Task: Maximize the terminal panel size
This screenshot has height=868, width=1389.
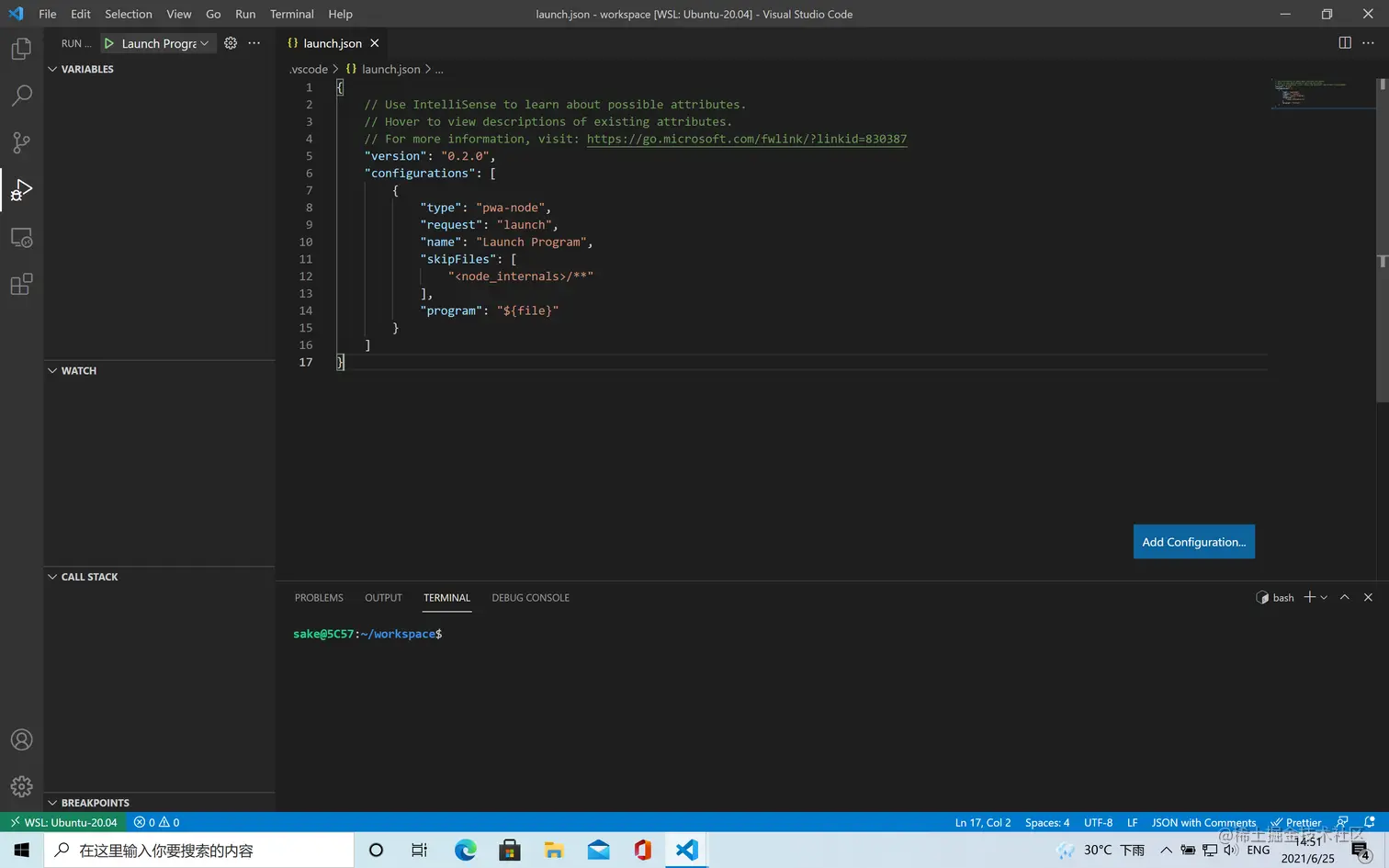Action: pos(1344,597)
